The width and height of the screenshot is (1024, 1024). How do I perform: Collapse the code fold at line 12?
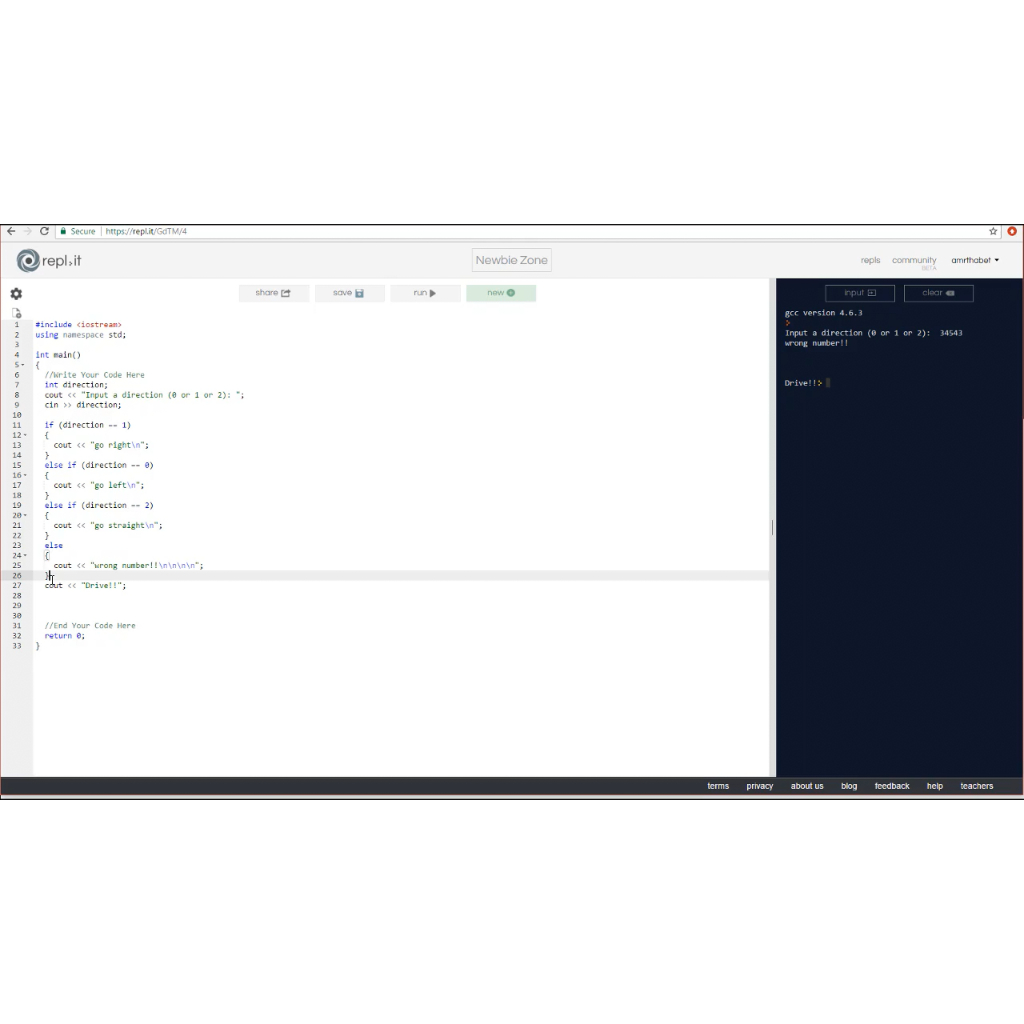[x=24, y=435]
